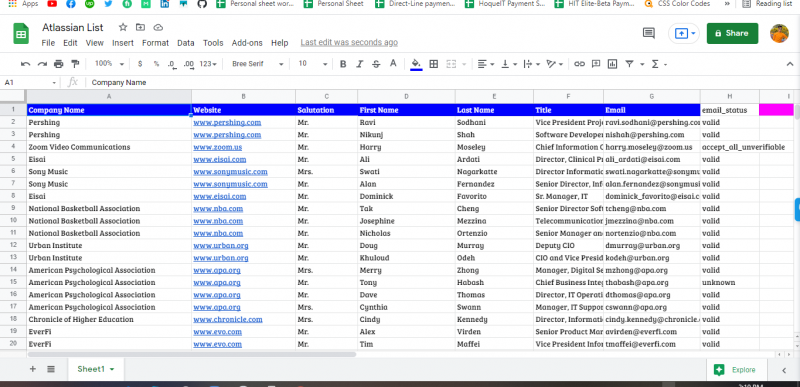Star the Atlassian List document
Screen dimensions: 800x387
123,27
